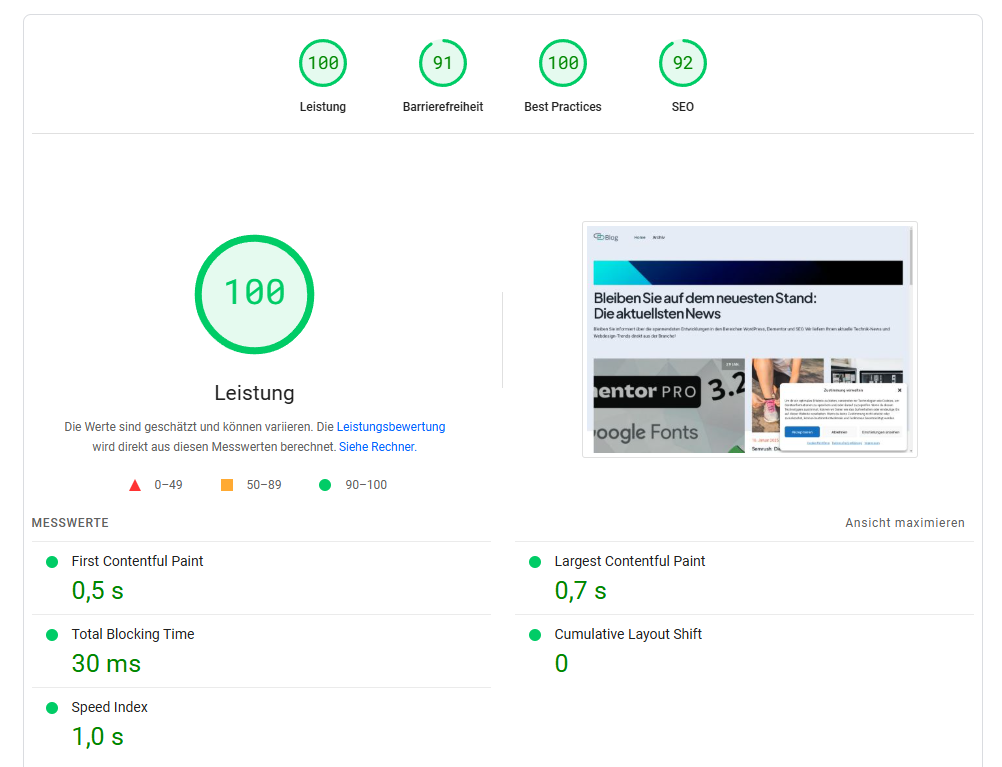Viewport: 1002px width, 767px height.
Task: Click the green dot beside Largest Contentful Paint
Action: [535, 561]
